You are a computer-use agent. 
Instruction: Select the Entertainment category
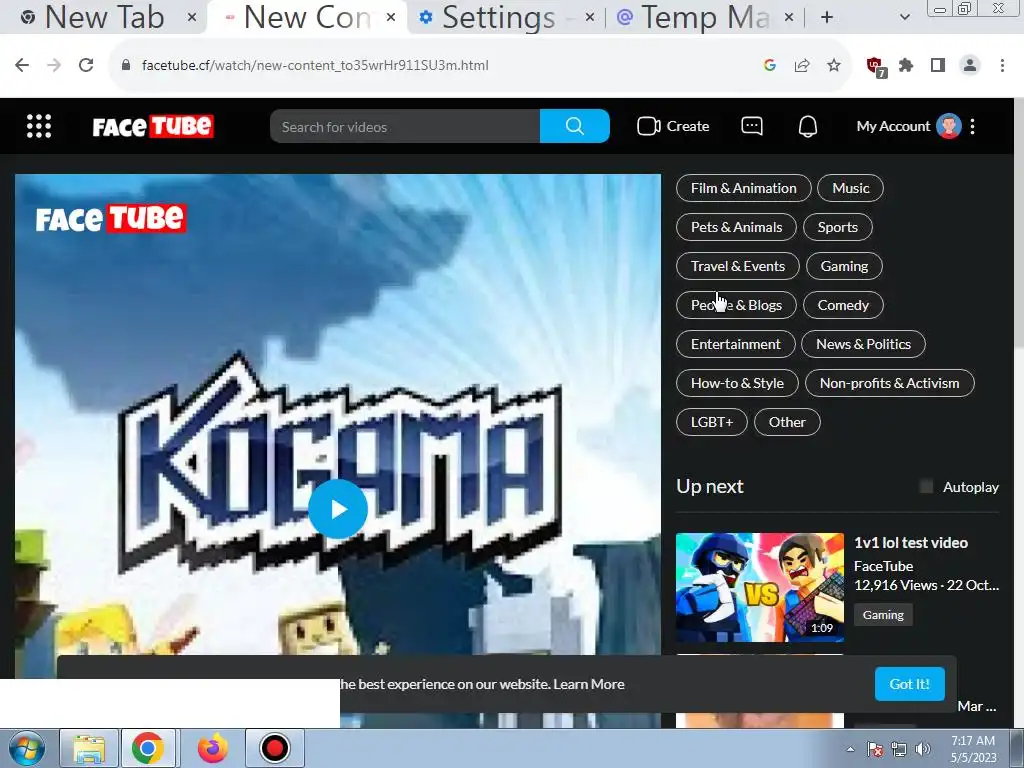coord(735,344)
